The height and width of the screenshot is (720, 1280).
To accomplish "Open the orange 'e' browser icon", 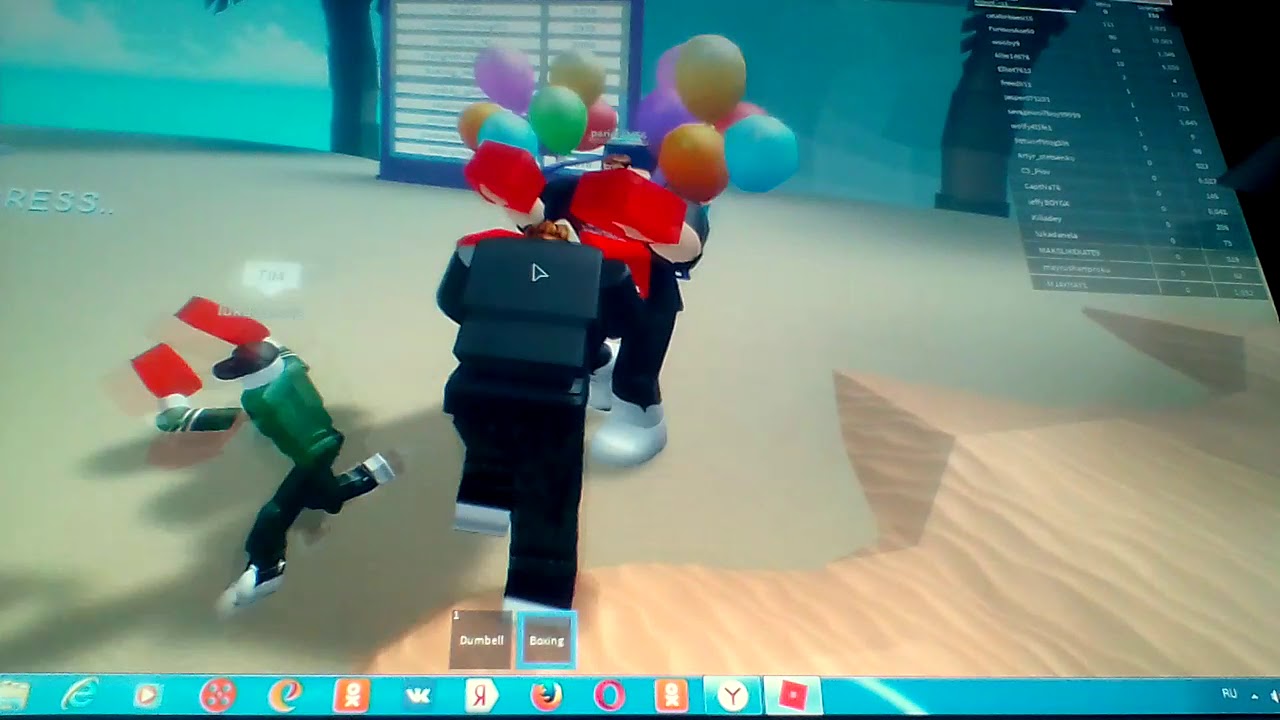I will (284, 696).
